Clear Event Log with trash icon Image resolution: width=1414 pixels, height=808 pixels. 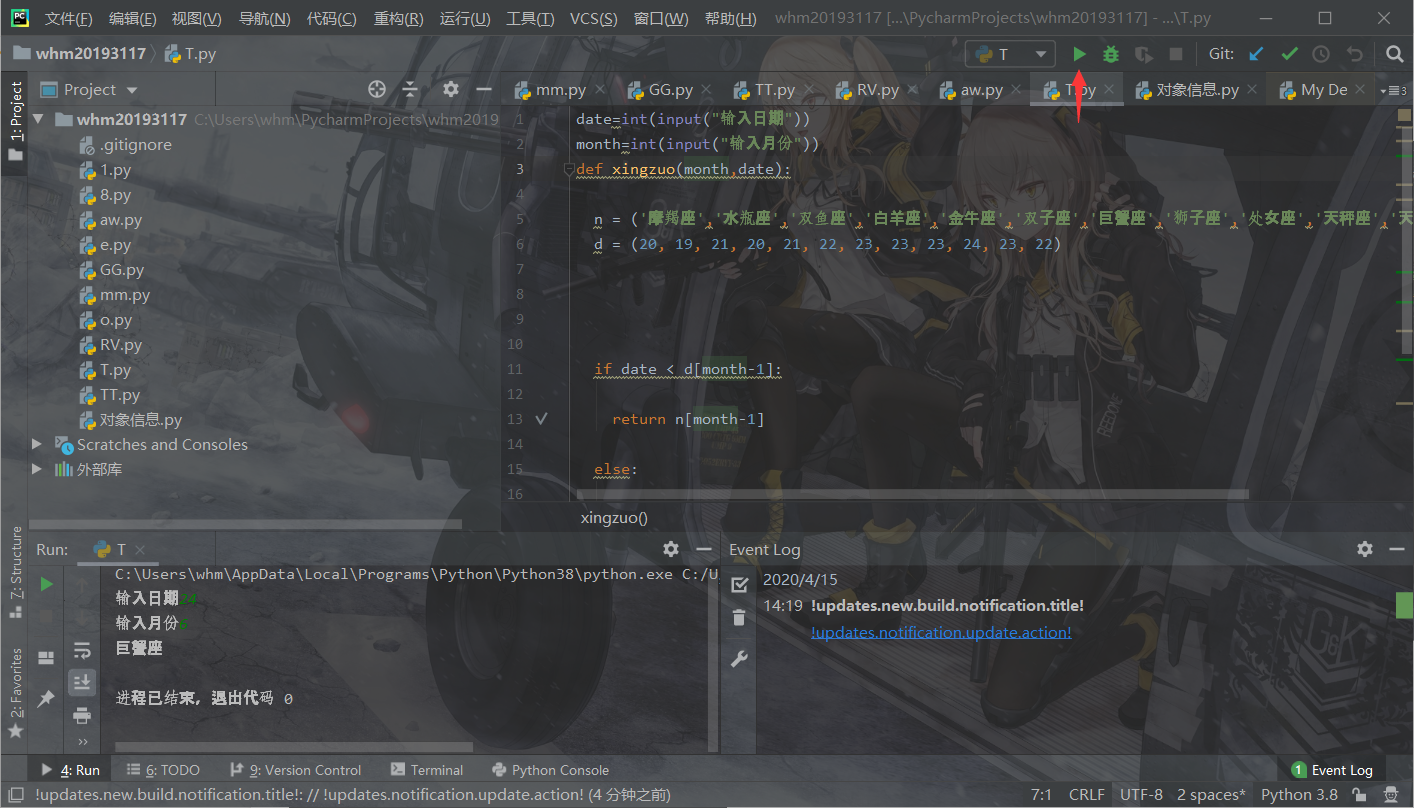(739, 617)
